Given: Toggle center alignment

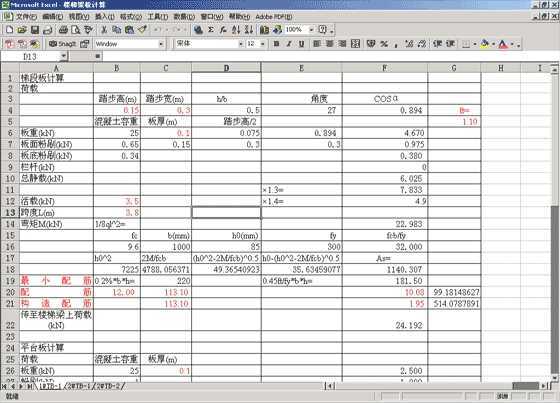Looking at the screenshot, I should 330,44.
